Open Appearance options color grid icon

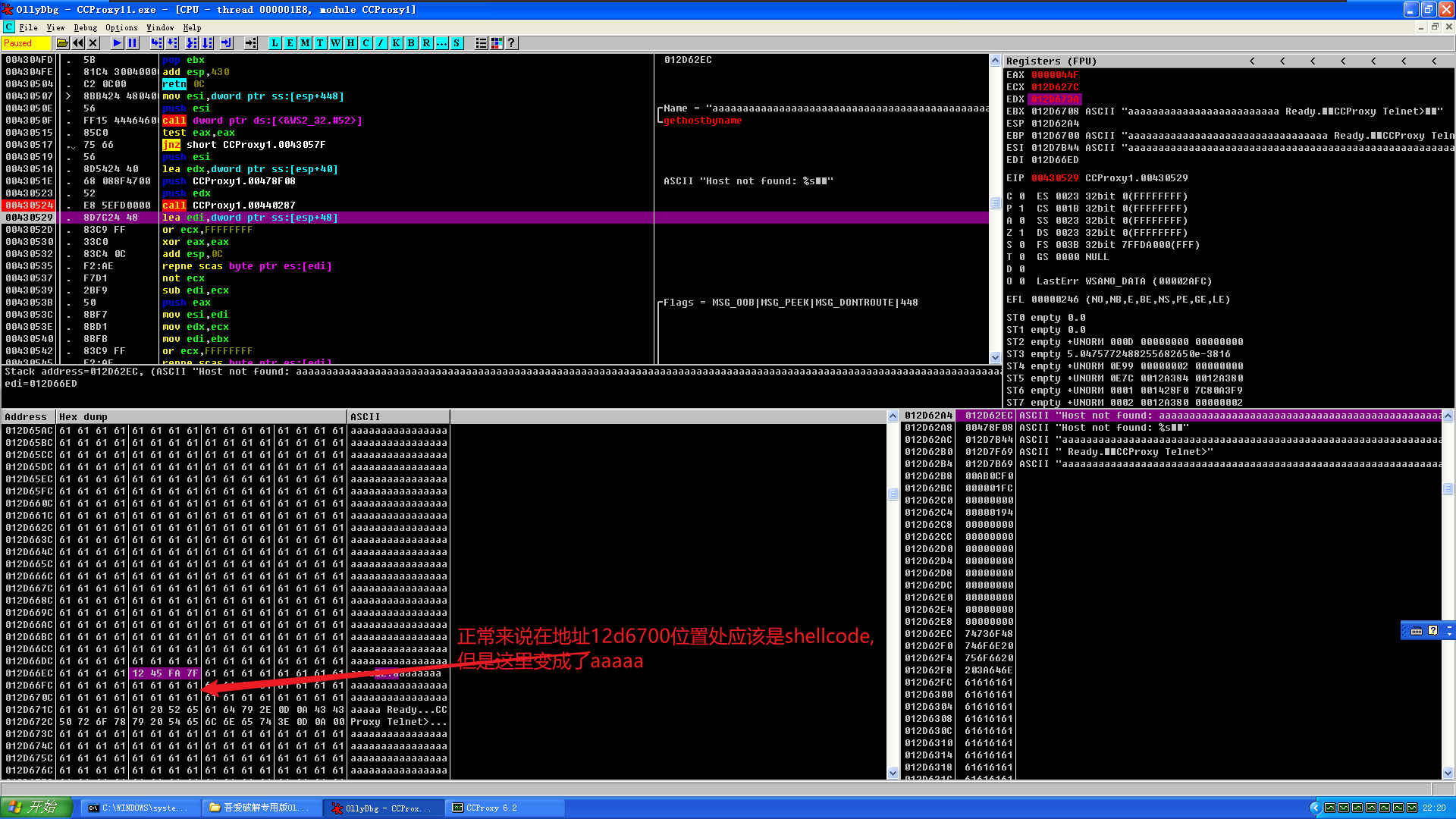497,43
